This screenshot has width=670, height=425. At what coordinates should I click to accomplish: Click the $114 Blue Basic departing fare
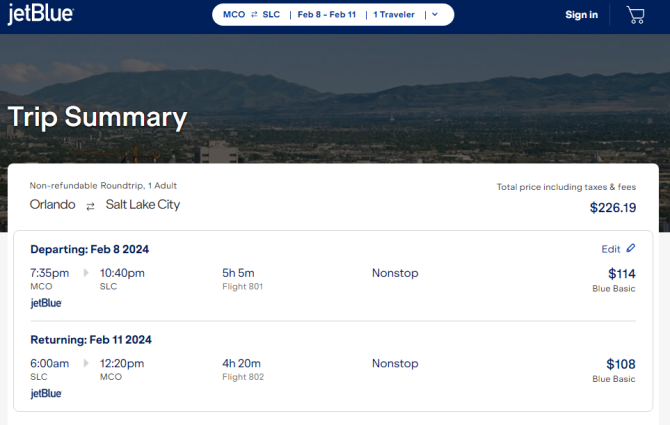pyautogui.click(x=614, y=280)
